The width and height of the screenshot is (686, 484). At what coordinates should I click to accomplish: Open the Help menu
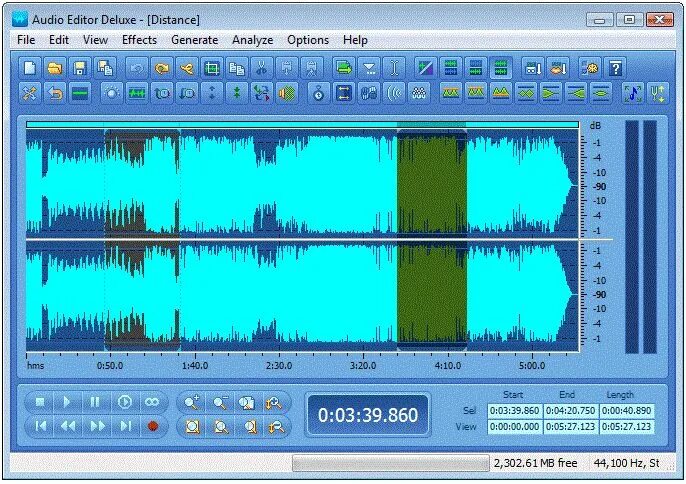coord(355,40)
